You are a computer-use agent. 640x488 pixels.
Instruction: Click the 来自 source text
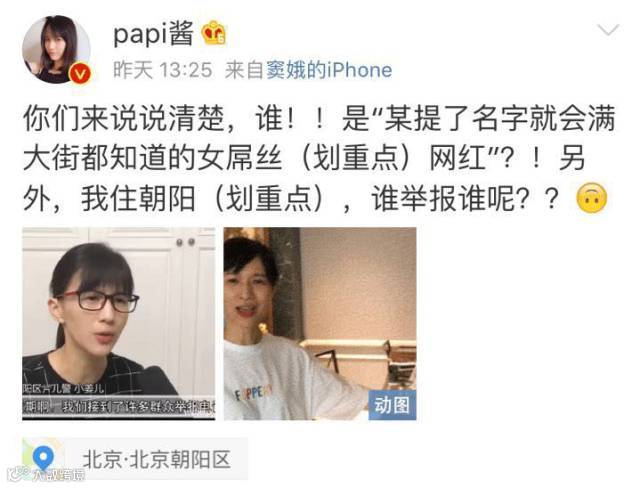point(245,70)
